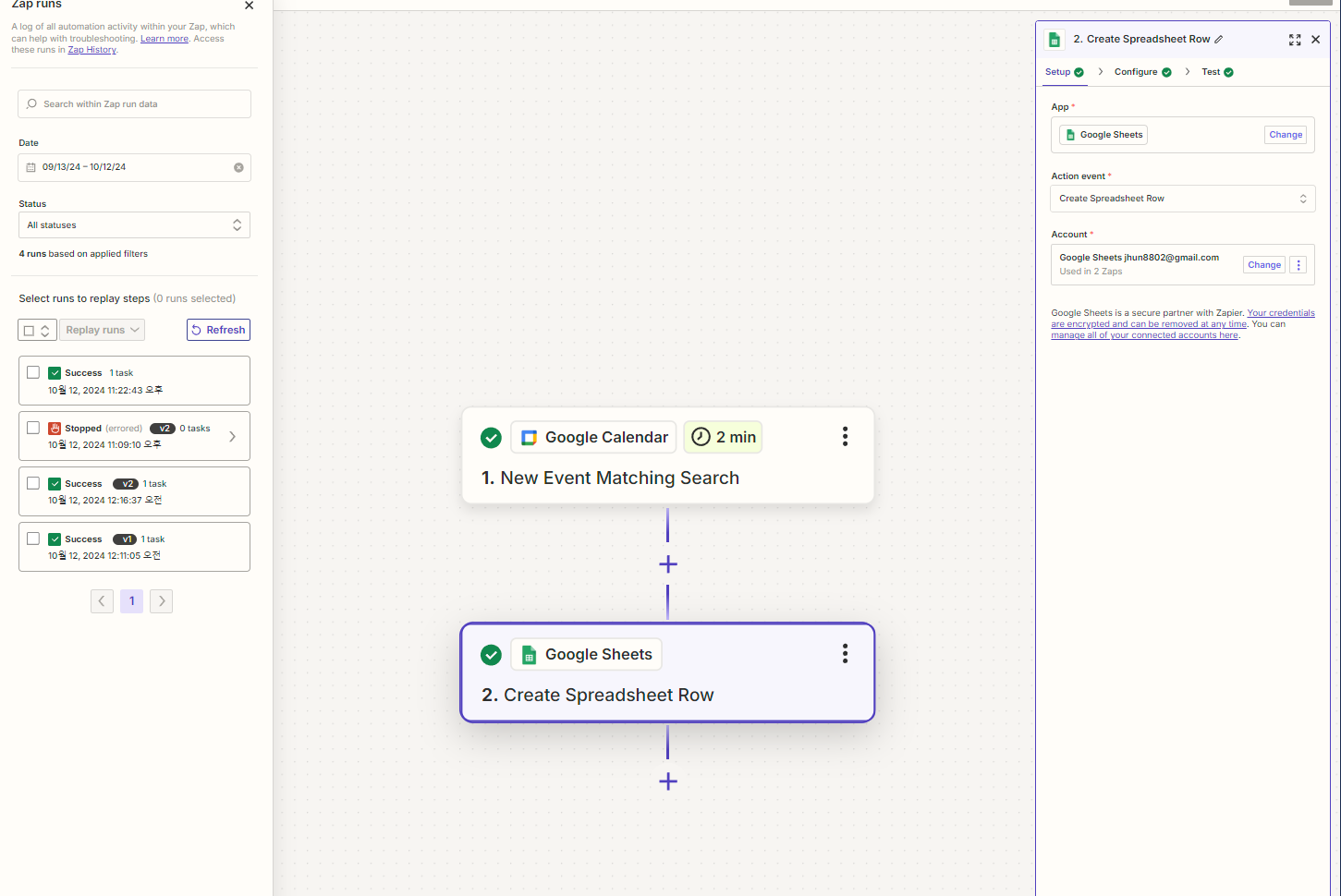Click the Google Calendar app icon
This screenshot has height=896, width=1341.
[x=529, y=437]
